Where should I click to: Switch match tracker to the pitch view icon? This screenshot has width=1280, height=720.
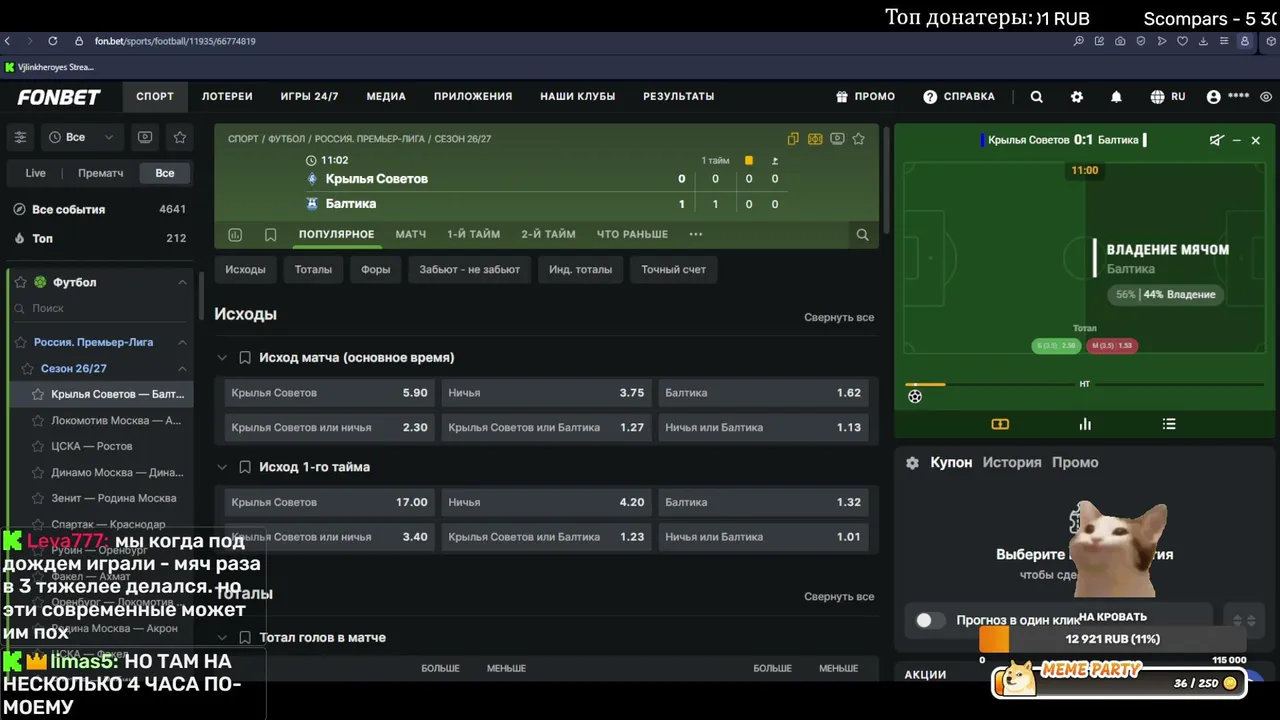1000,424
